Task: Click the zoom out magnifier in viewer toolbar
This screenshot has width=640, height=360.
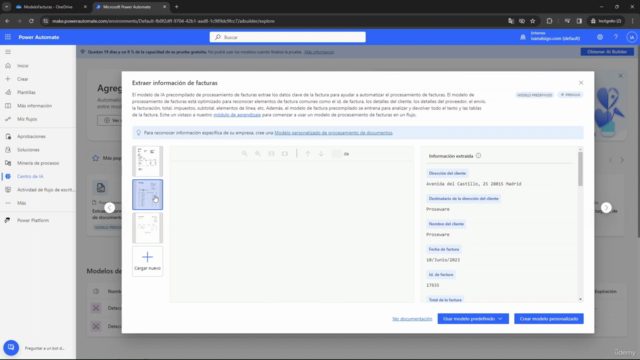Action: point(244,154)
